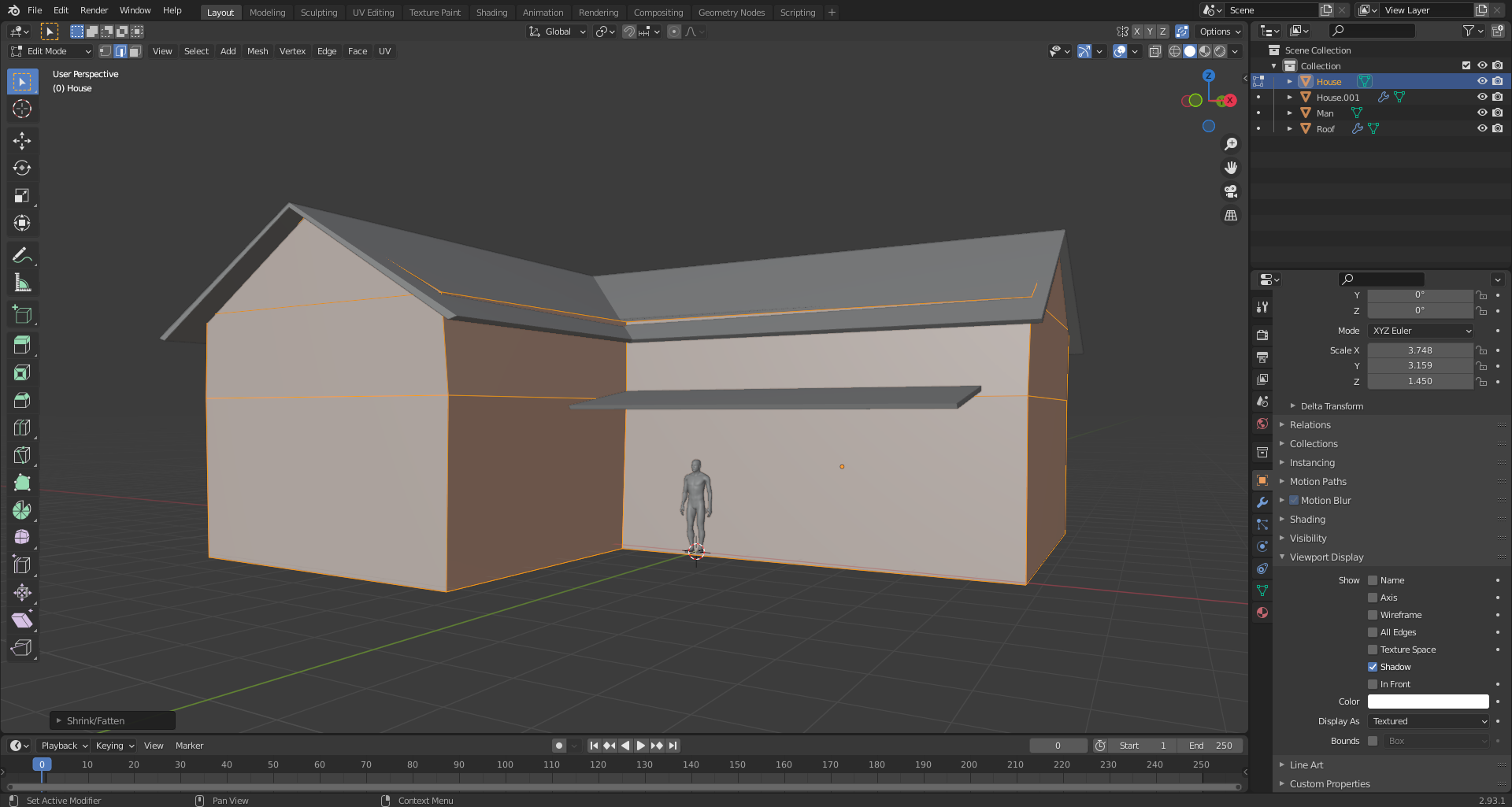Select the Add Cube tool

(x=22, y=315)
